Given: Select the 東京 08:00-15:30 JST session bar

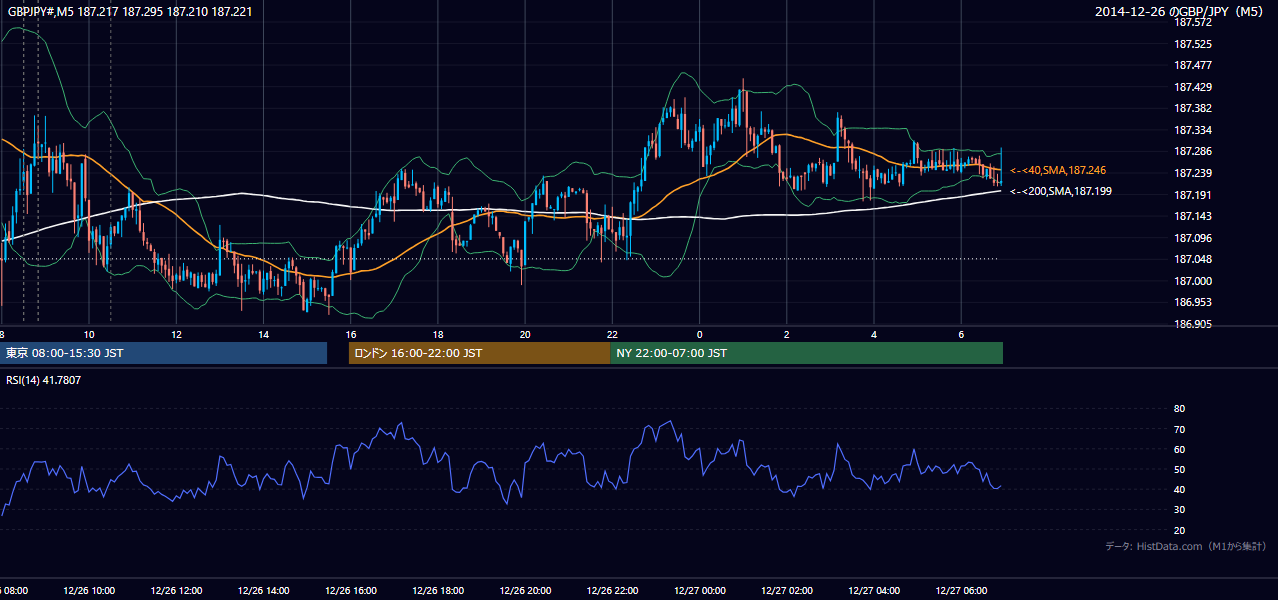Looking at the screenshot, I should (163, 353).
